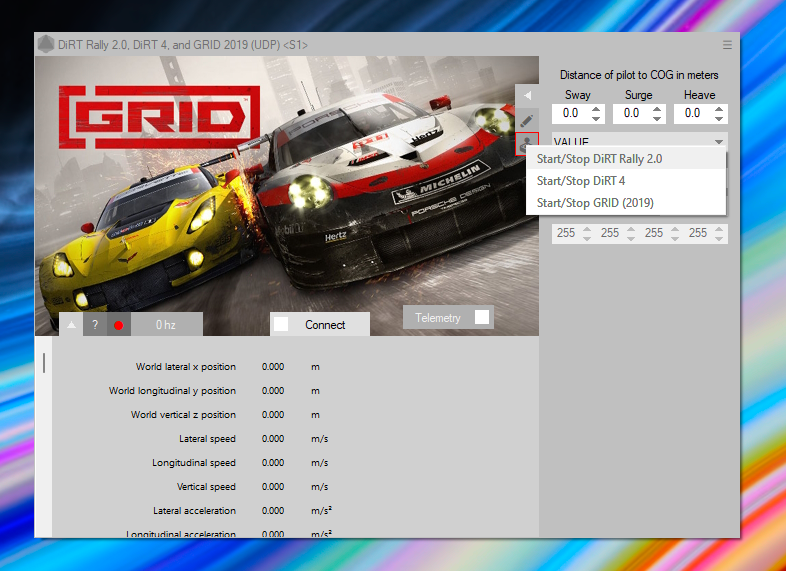Viewport: 786px width, 571px height.
Task: Click the GRID game cover image
Action: [x=287, y=196]
